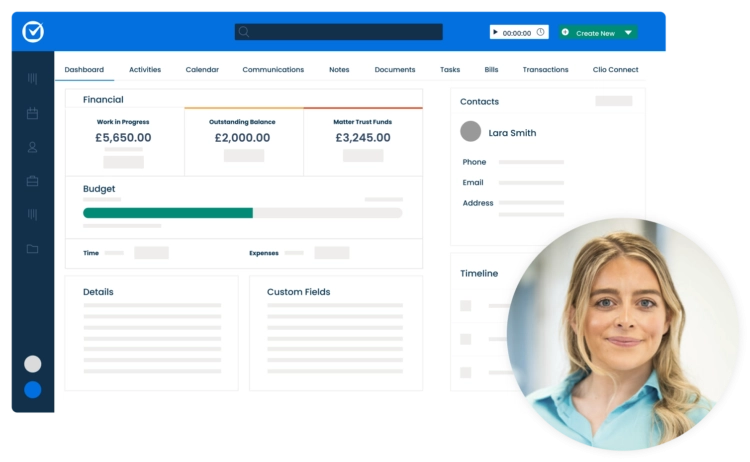This screenshot has width=750, height=462.
Task: Click the folder icon in the sidebar
Action: [x=32, y=249]
